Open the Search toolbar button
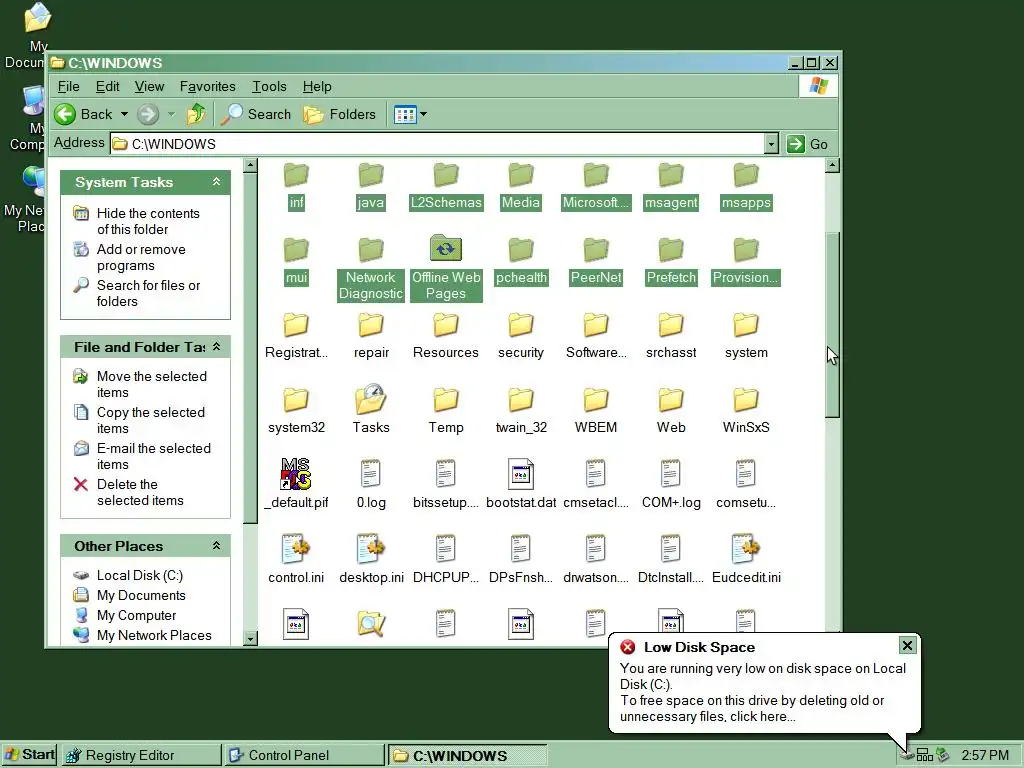Image resolution: width=1024 pixels, height=768 pixels. [x=255, y=114]
